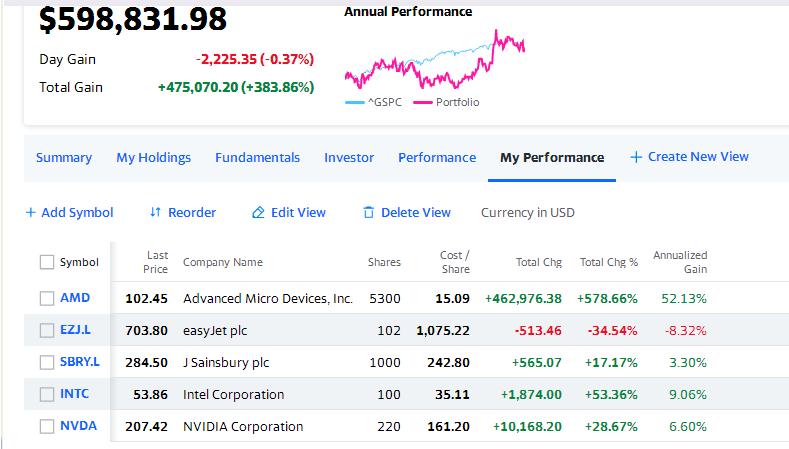Click the pencil icon for Edit View
The image size is (789, 449).
click(258, 212)
